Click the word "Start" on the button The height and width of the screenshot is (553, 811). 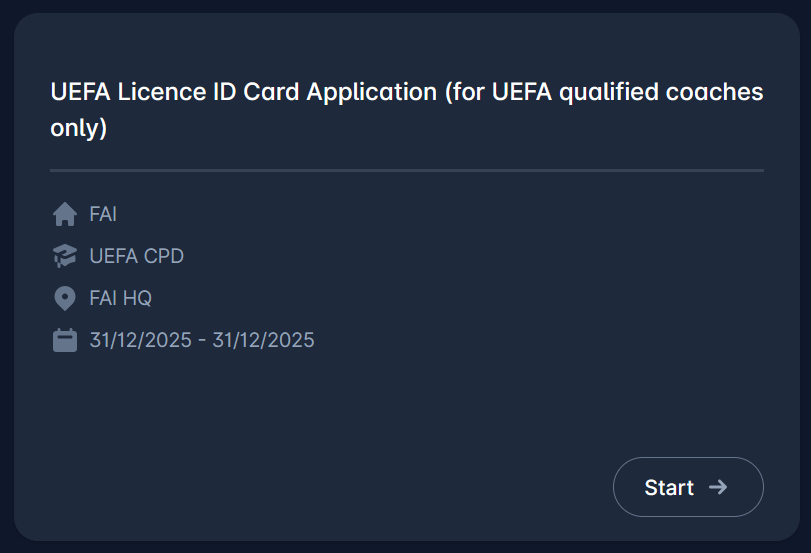669,487
